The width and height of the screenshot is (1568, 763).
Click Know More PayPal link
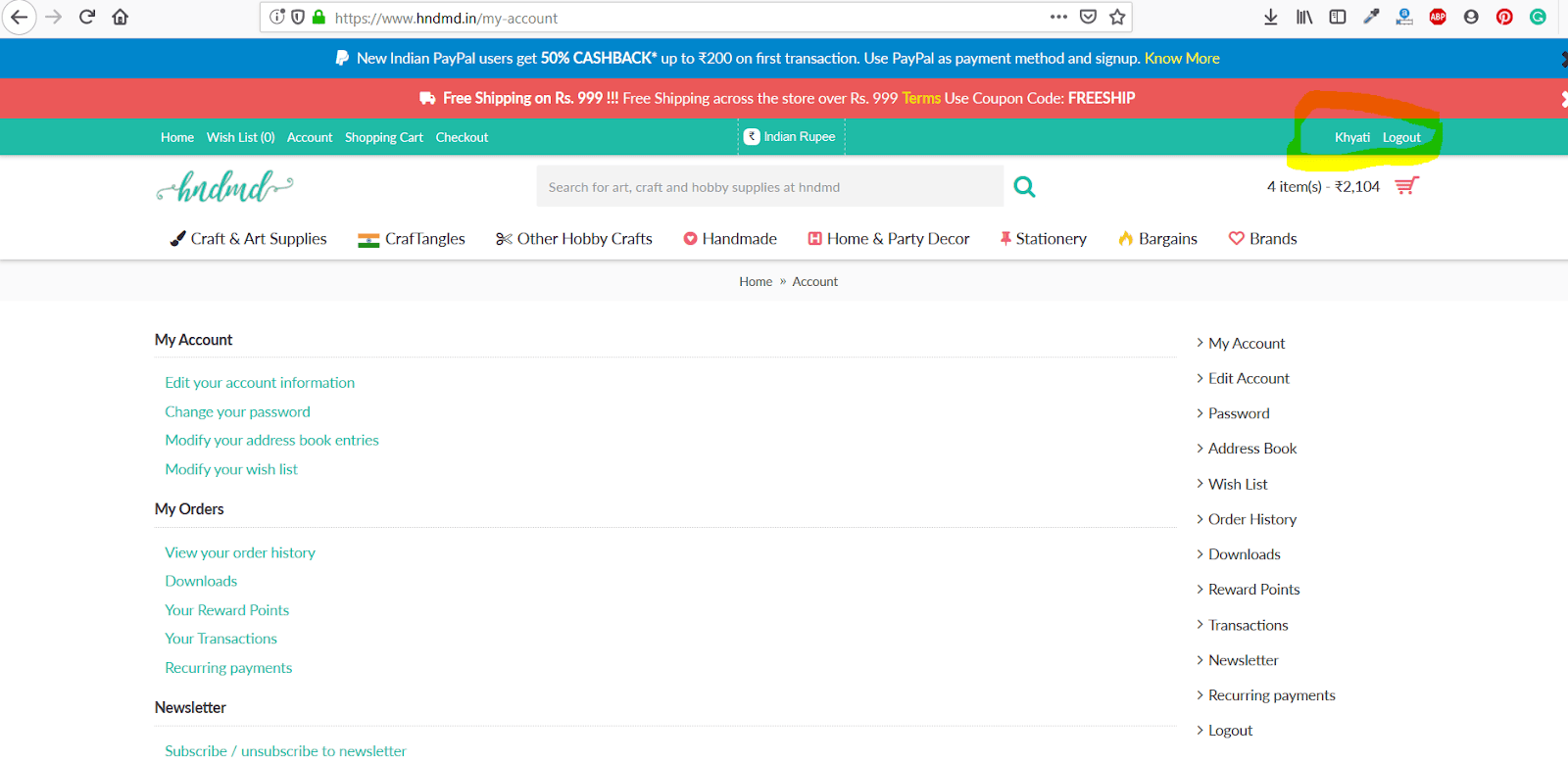[x=1182, y=59]
